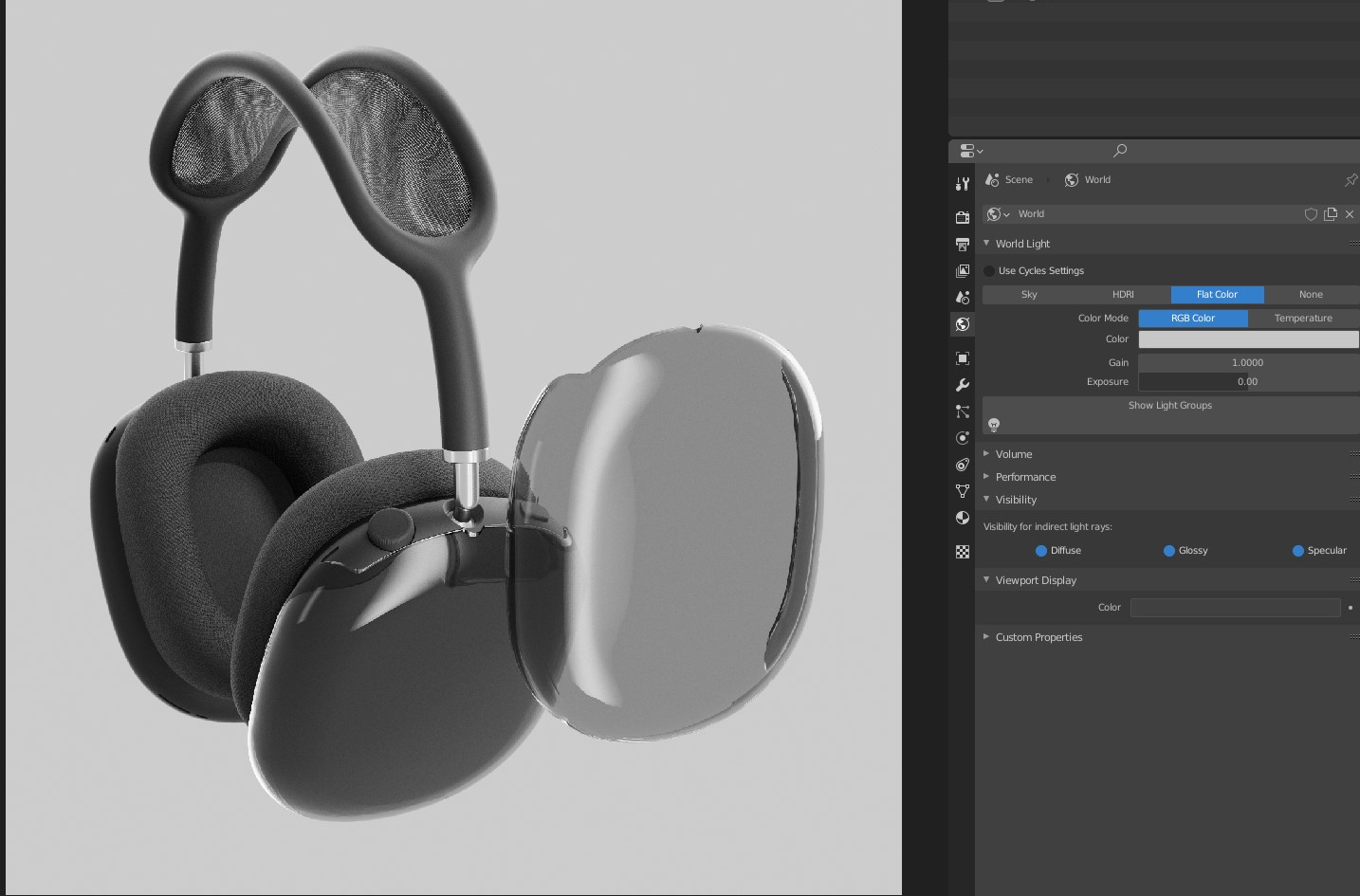Screen dimensions: 1360x896
Task: Open the Render properties tab
Action: (x=963, y=217)
